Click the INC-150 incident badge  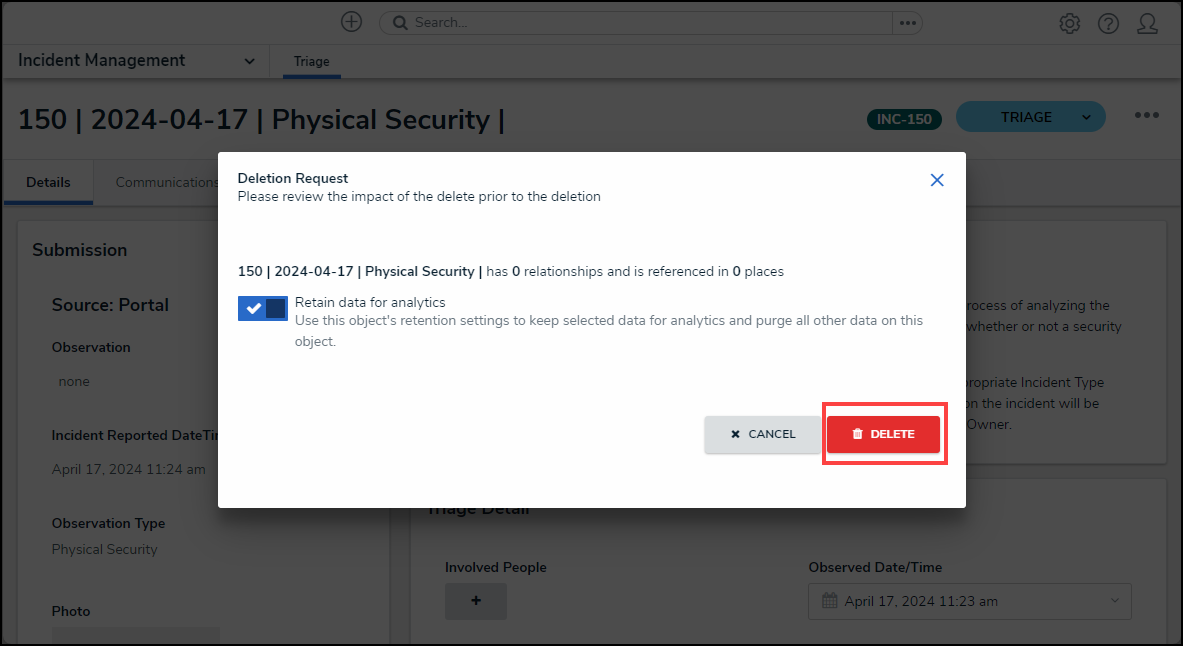point(904,119)
